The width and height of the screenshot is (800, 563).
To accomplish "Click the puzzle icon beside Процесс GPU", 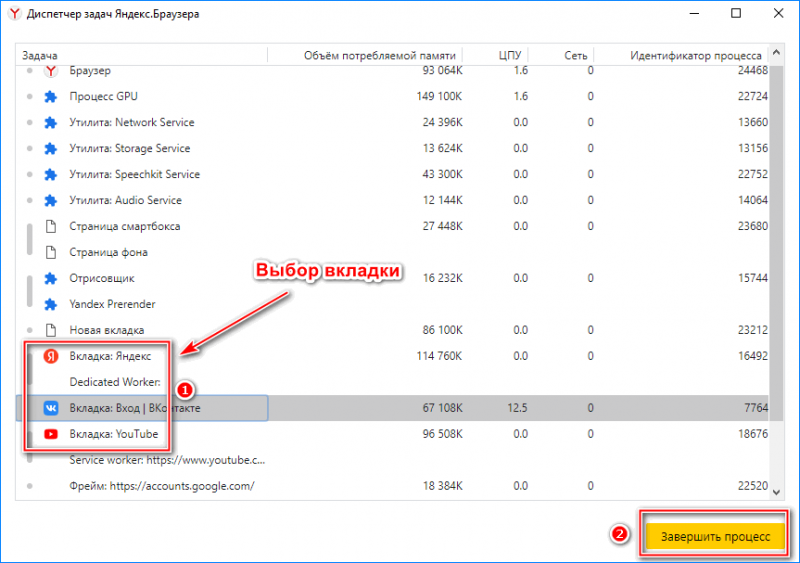I will 51,96.
